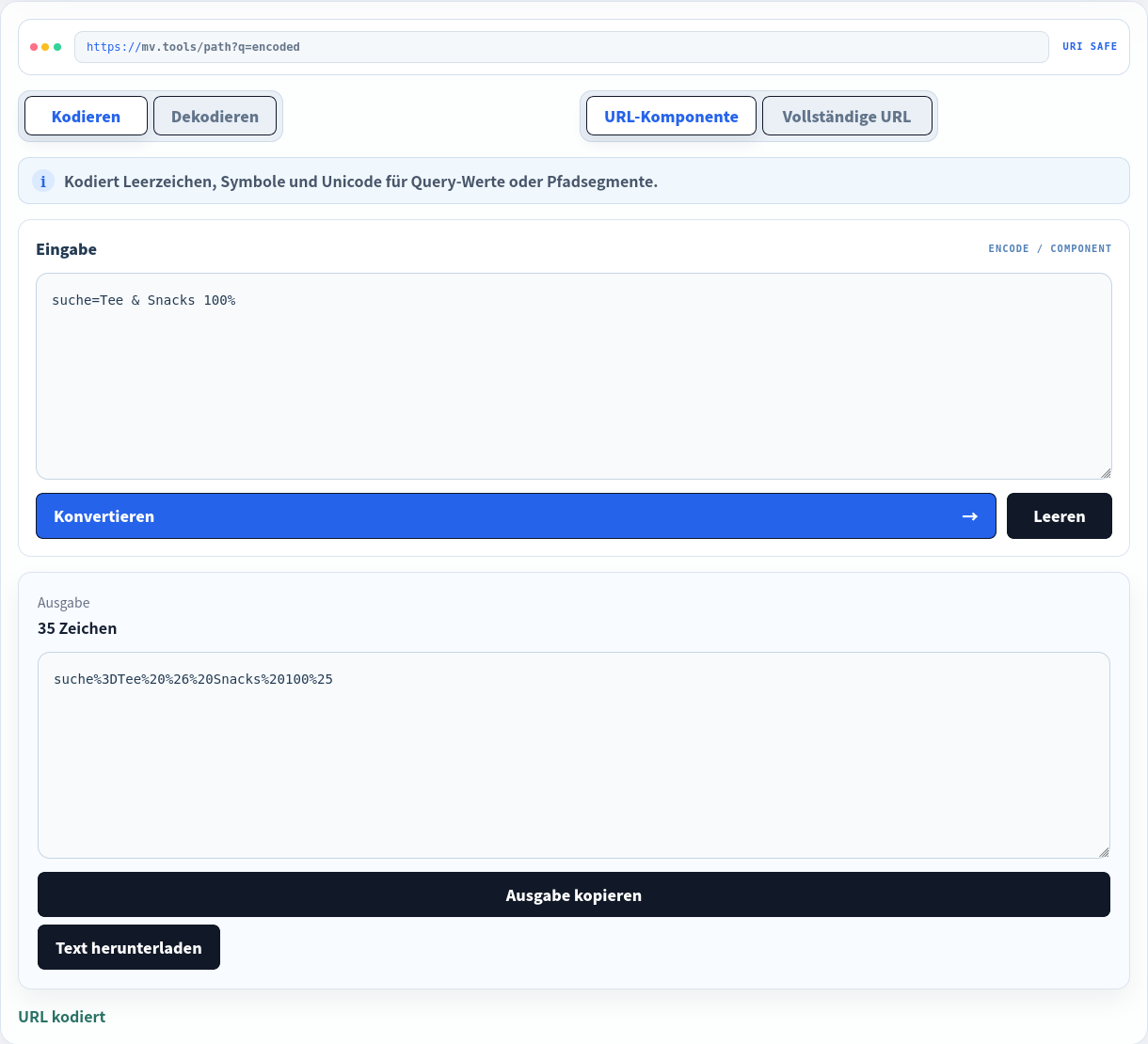Click the Text herunterladen button
This screenshot has height=1044, width=1148.
pos(129,947)
